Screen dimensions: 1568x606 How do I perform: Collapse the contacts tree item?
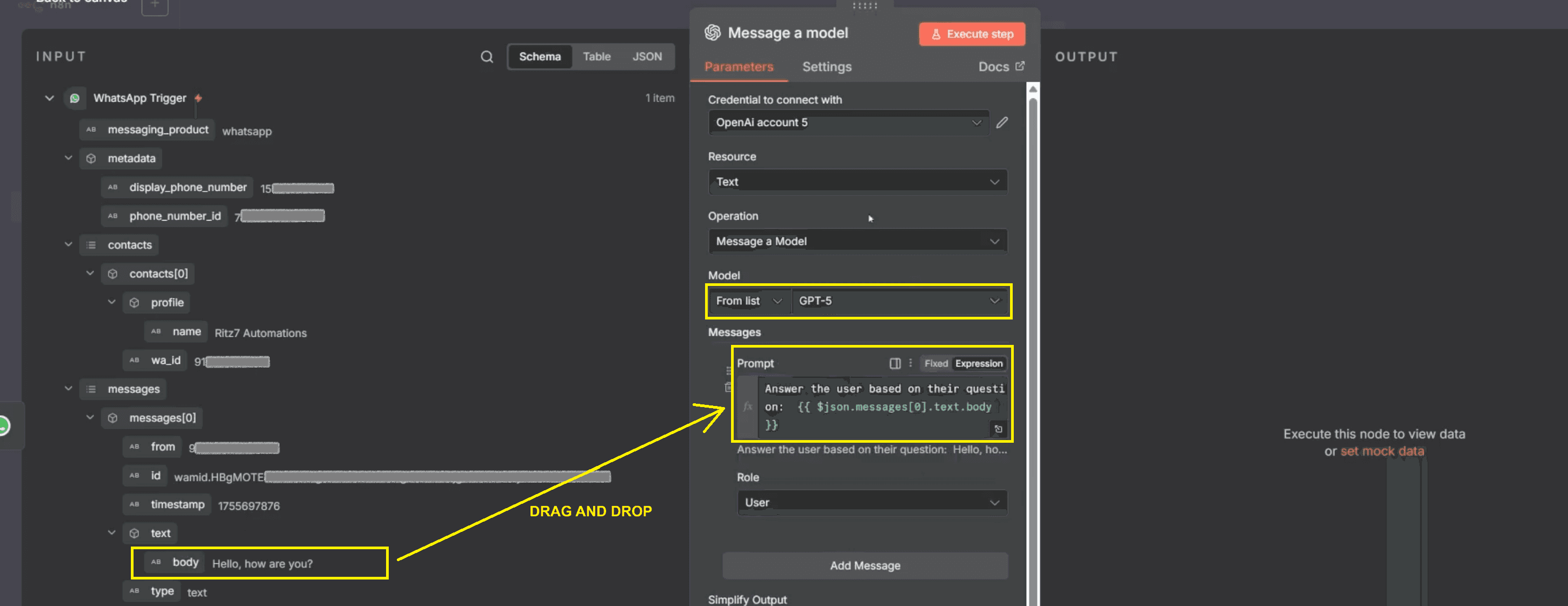click(x=68, y=244)
